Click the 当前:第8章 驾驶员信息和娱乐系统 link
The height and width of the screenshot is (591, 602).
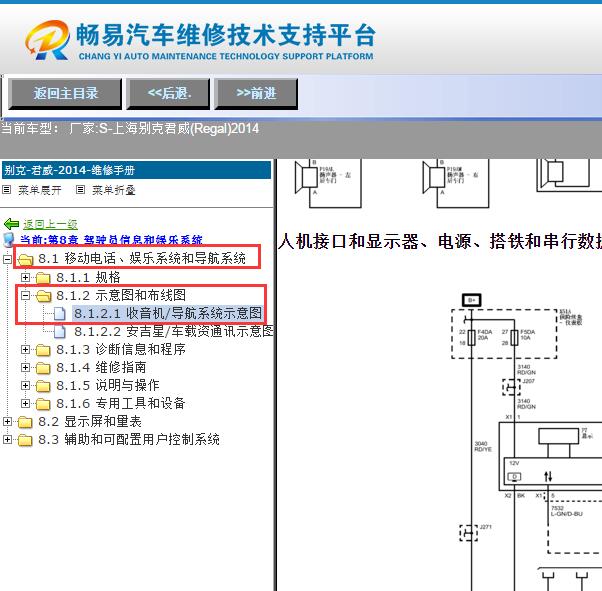[x=111, y=240]
